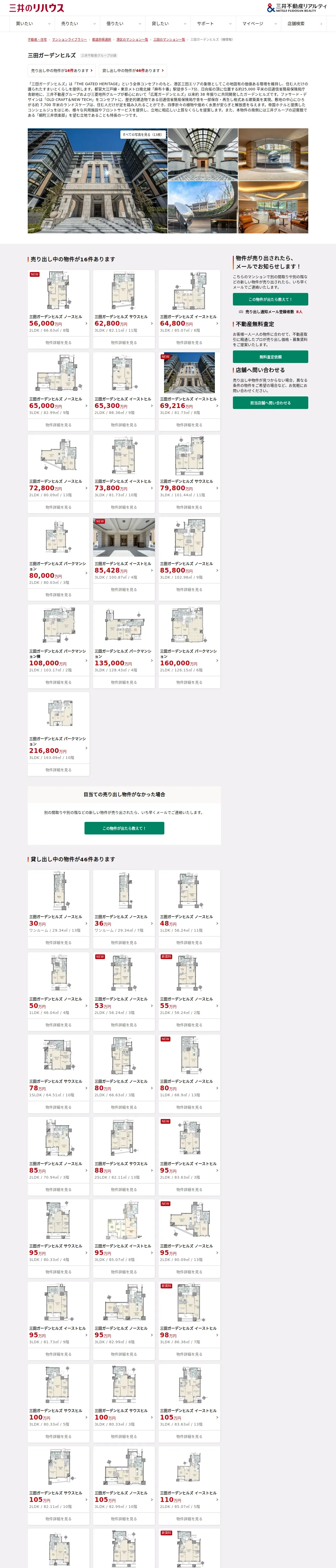336x1568 pixels.
Task: Click the arrow on the 216,800万円 listing card
Action: pos(86,748)
